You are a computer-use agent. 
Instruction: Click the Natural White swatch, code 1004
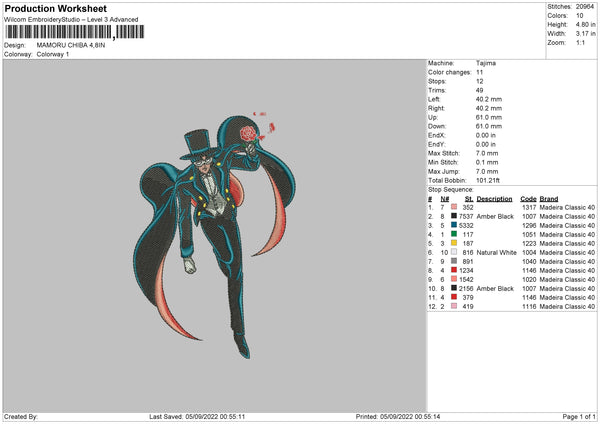pos(454,252)
